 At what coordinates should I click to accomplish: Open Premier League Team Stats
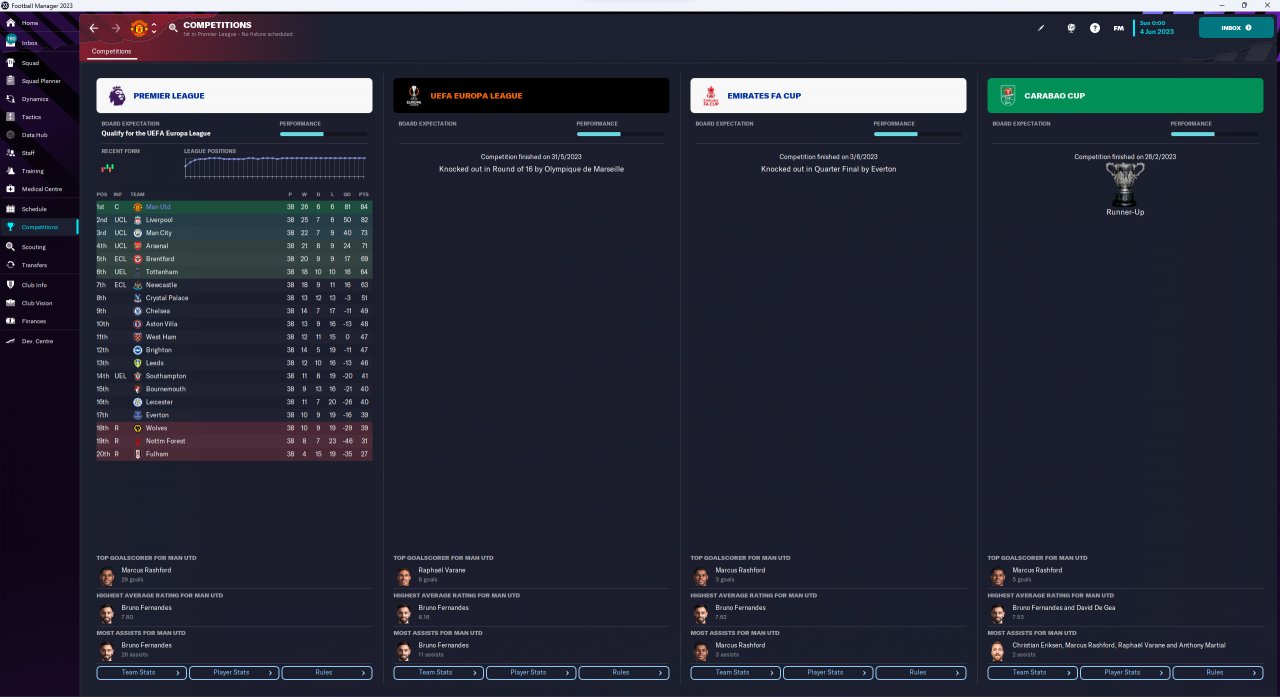tap(141, 672)
